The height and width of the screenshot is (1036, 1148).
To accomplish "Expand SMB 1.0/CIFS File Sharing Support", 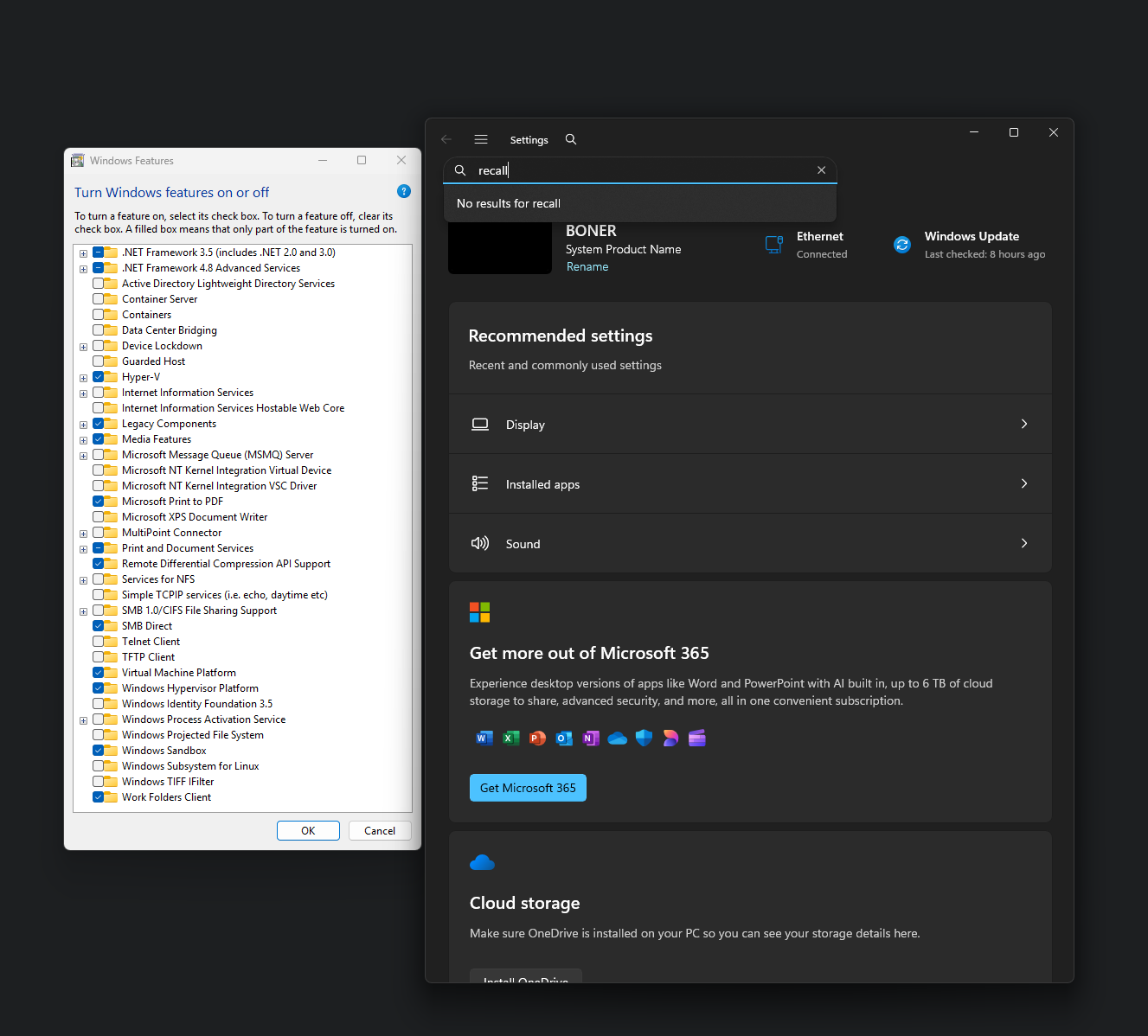I will click(x=83, y=611).
